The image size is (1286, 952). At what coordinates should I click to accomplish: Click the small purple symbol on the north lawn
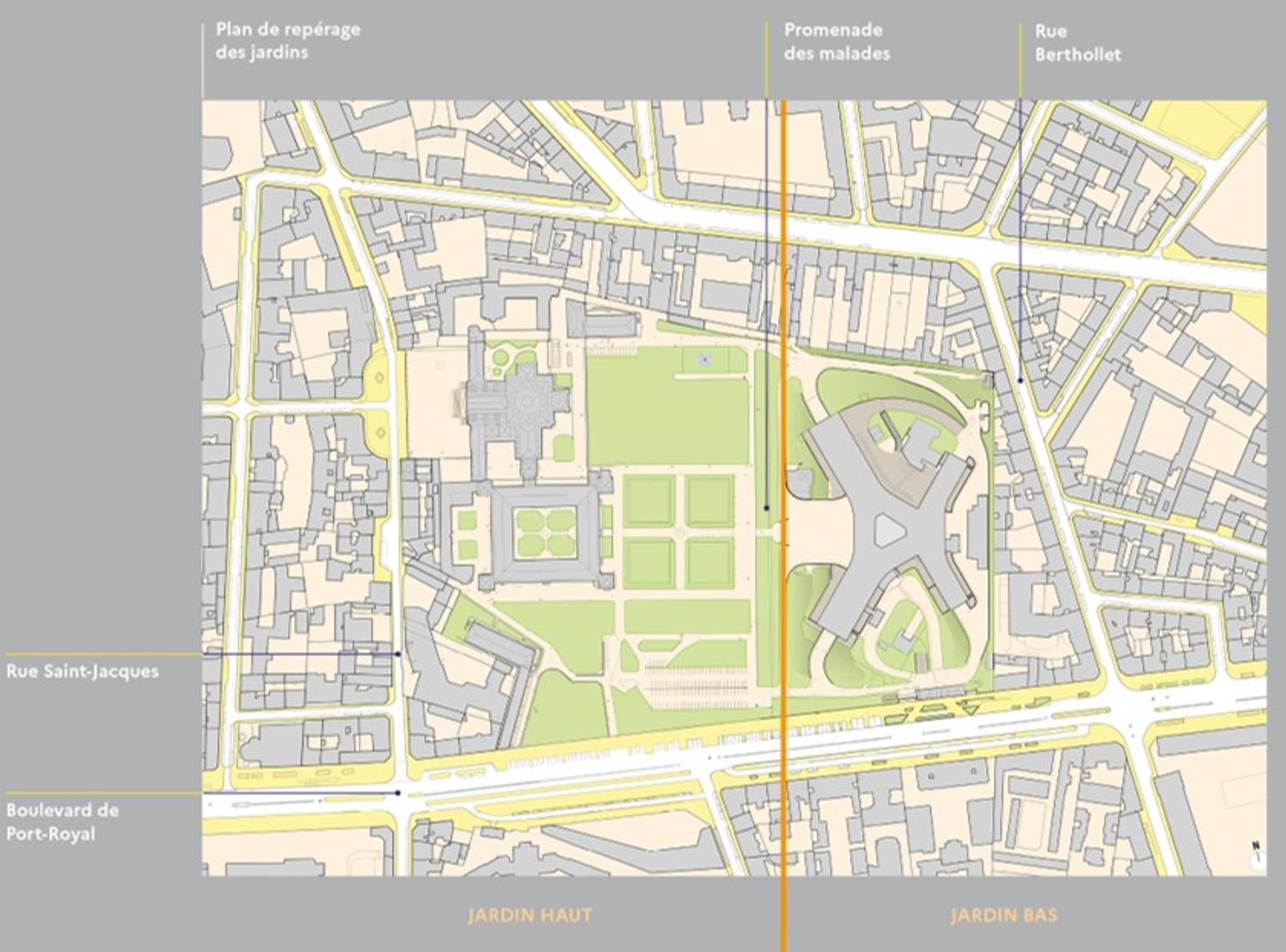705,359
